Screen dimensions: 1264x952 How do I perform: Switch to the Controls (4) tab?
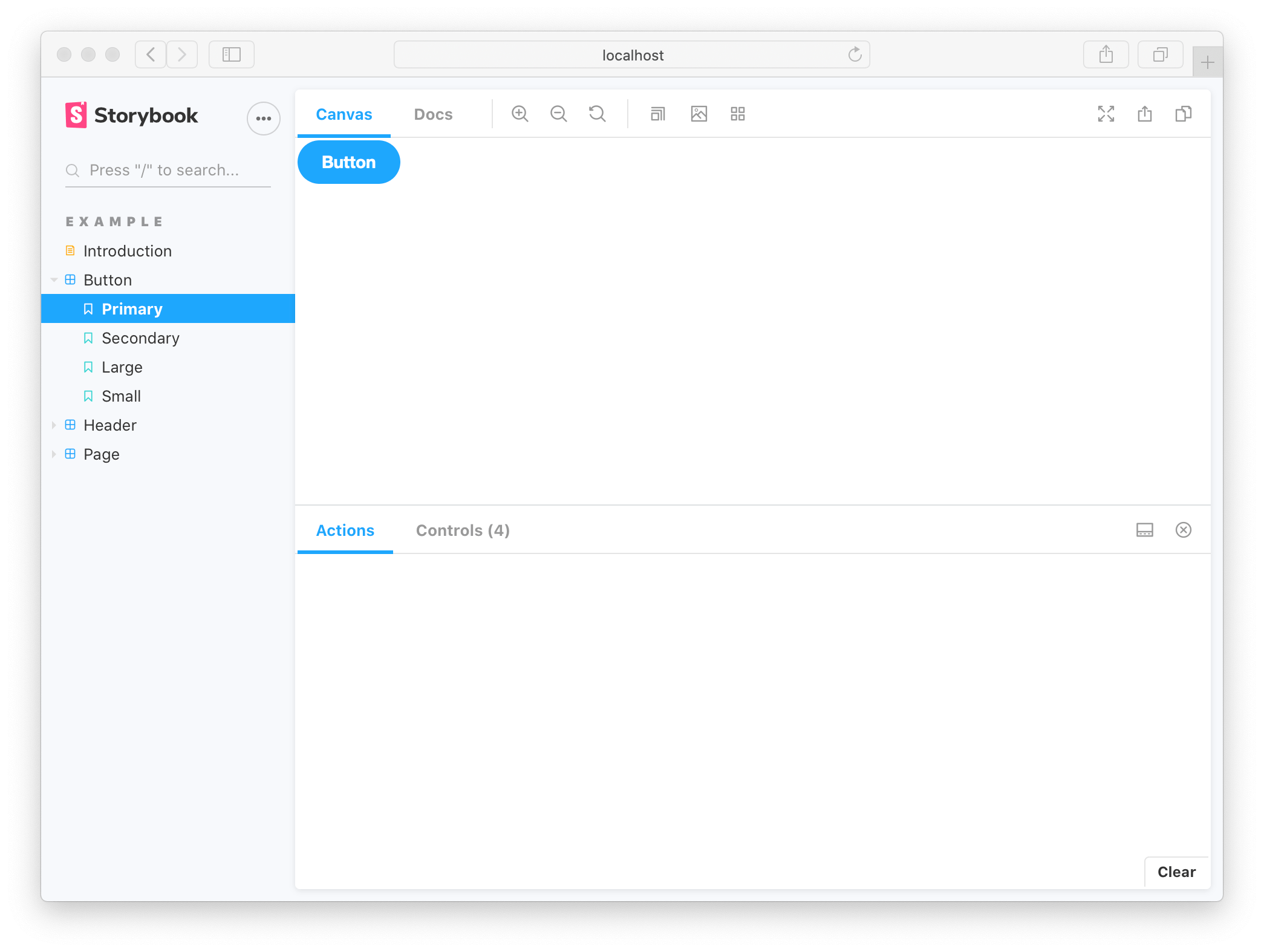pos(462,530)
